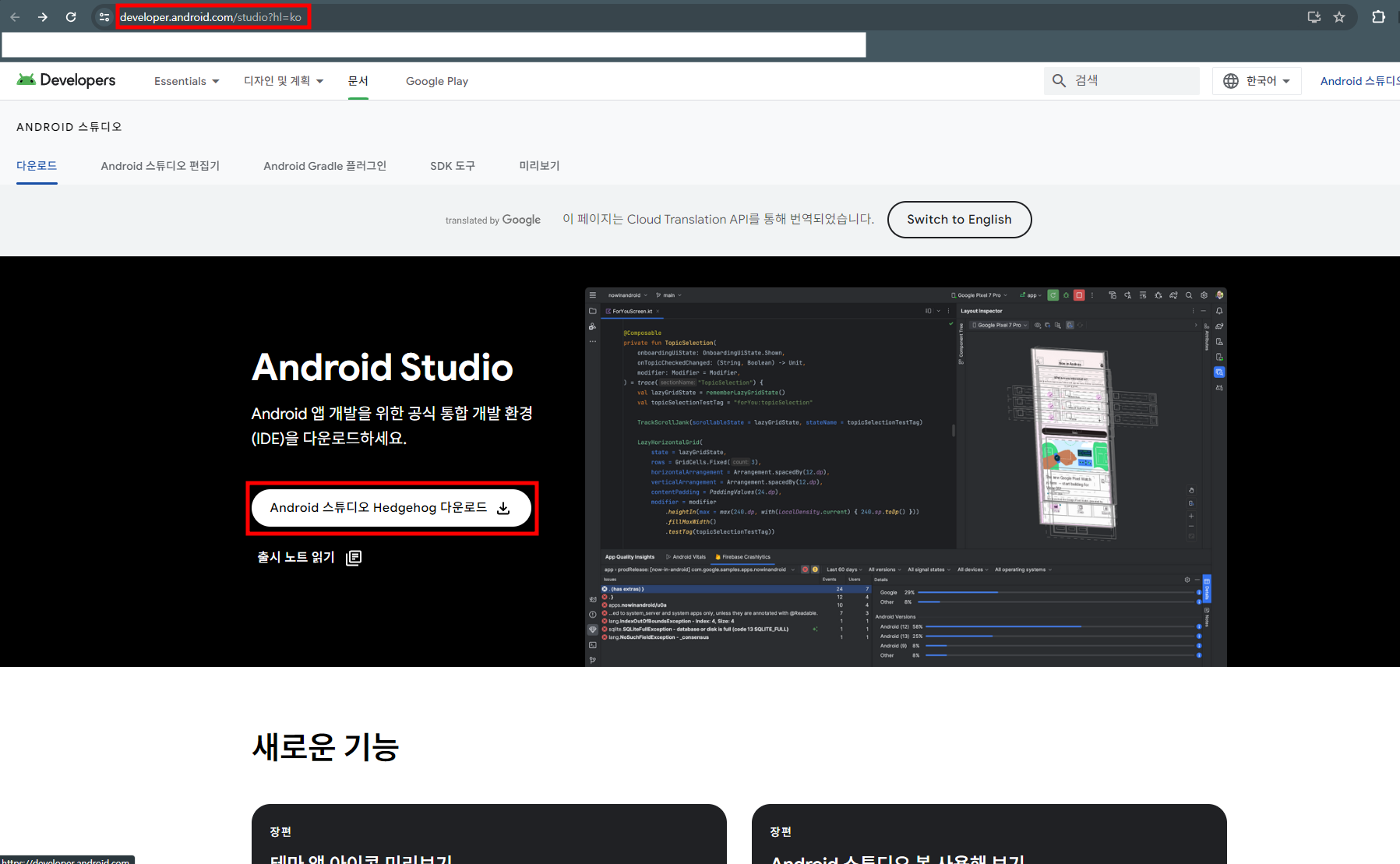Click the address bar URL
1400x864 pixels.
pos(210,16)
